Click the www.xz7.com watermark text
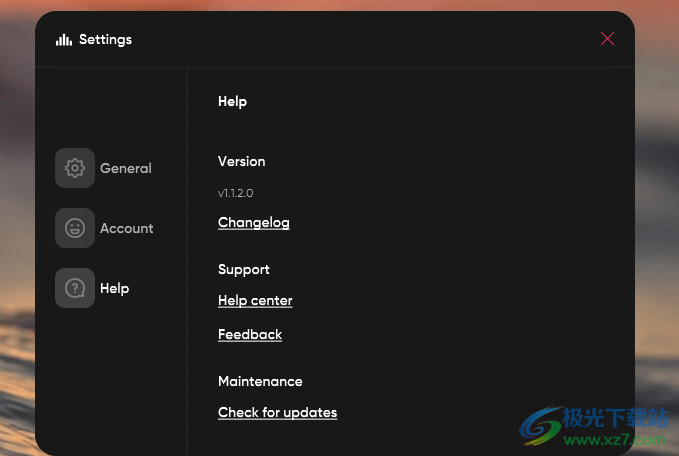Viewport: 679px width, 456px height. tap(615, 439)
